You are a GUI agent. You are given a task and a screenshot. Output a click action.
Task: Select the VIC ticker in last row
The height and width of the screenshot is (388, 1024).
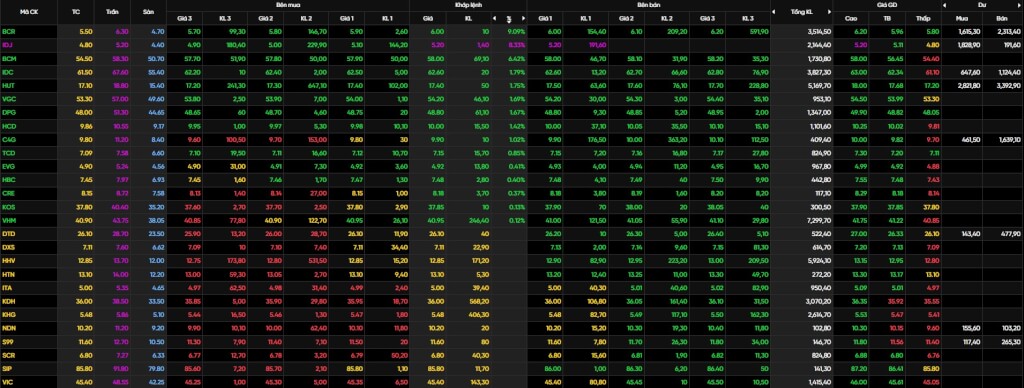8,381
